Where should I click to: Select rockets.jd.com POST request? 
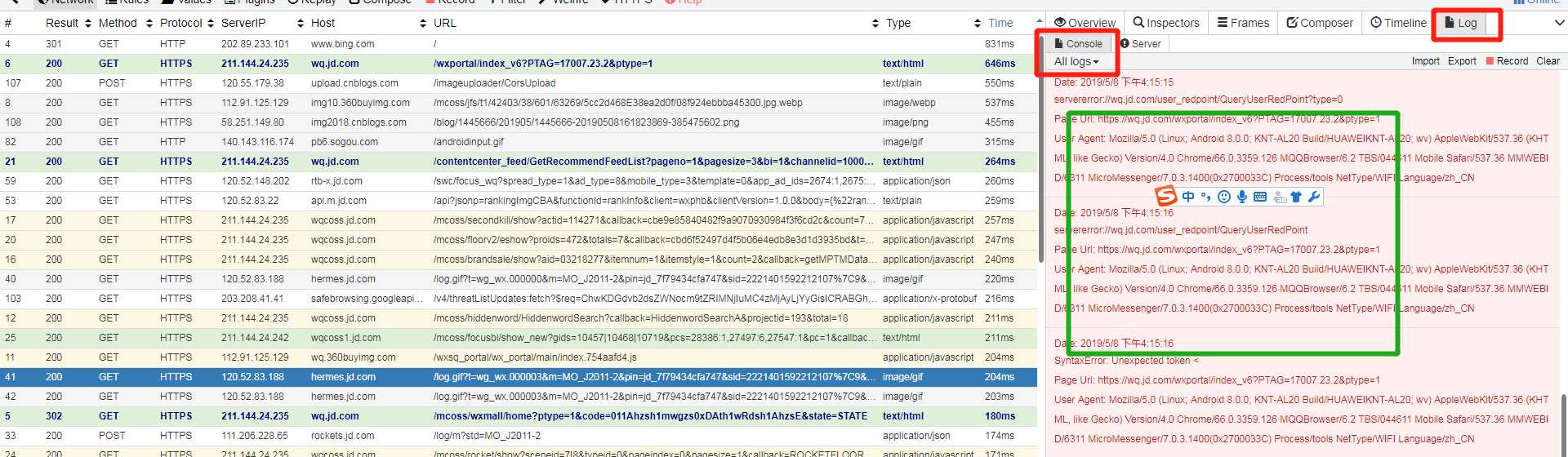click(519, 436)
